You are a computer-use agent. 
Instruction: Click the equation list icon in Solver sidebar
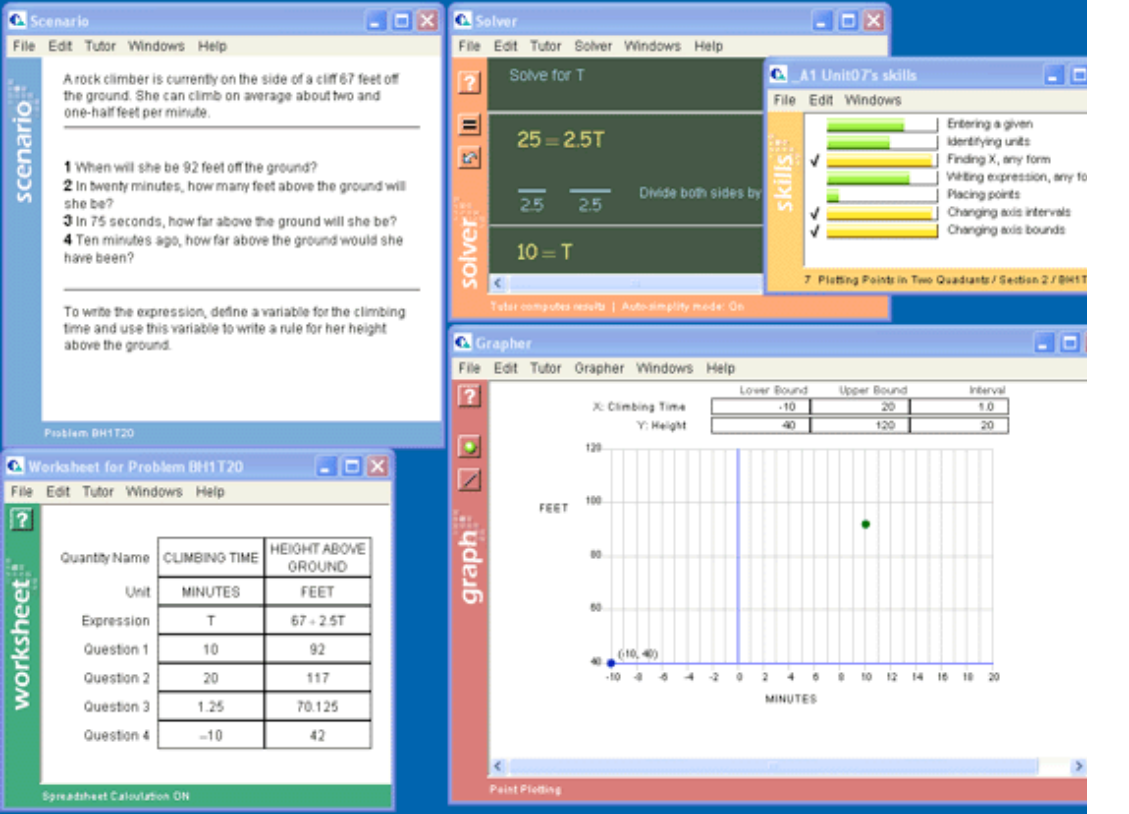click(x=469, y=125)
